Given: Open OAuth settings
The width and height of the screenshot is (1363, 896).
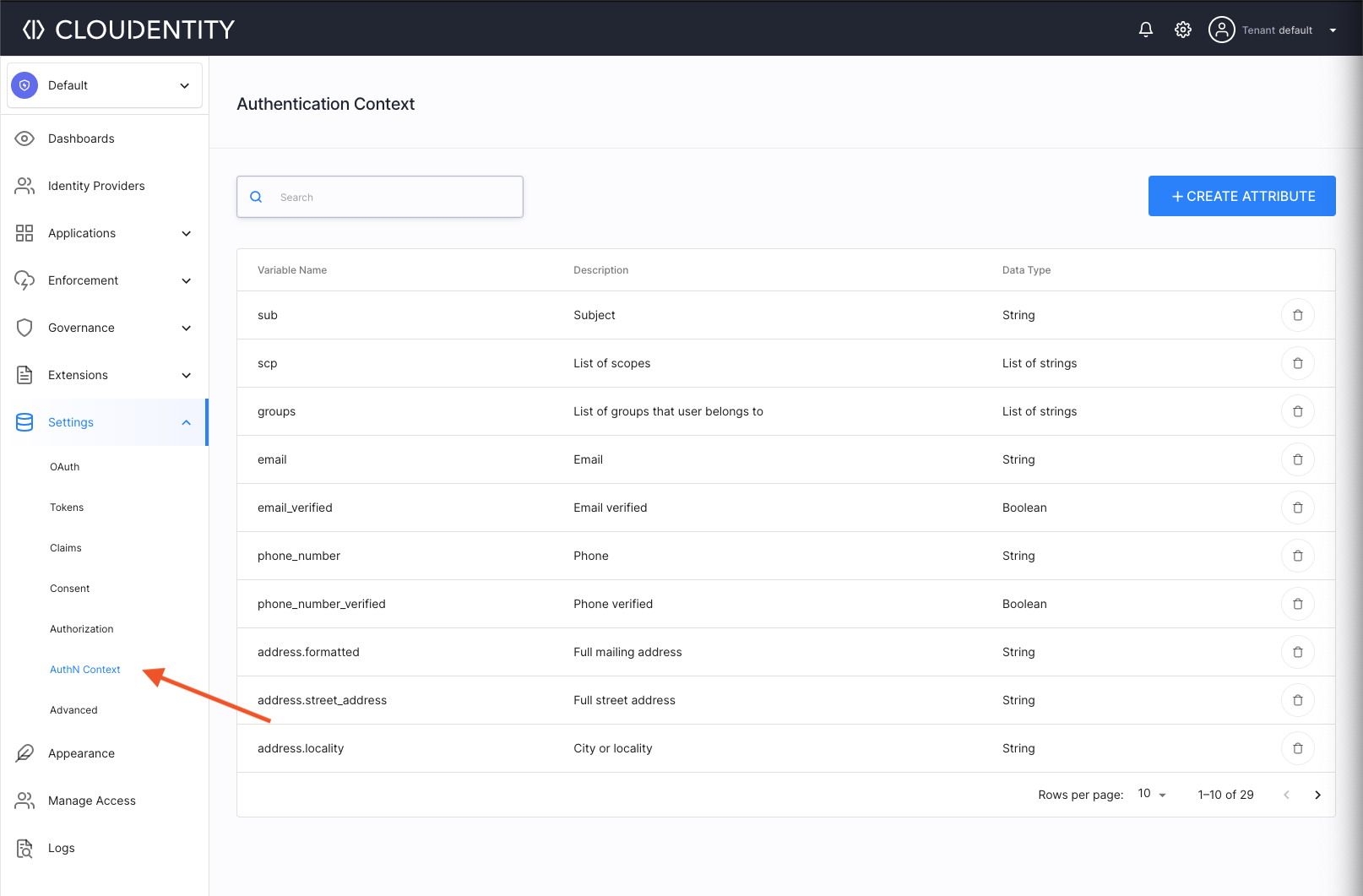Looking at the screenshot, I should (65, 467).
